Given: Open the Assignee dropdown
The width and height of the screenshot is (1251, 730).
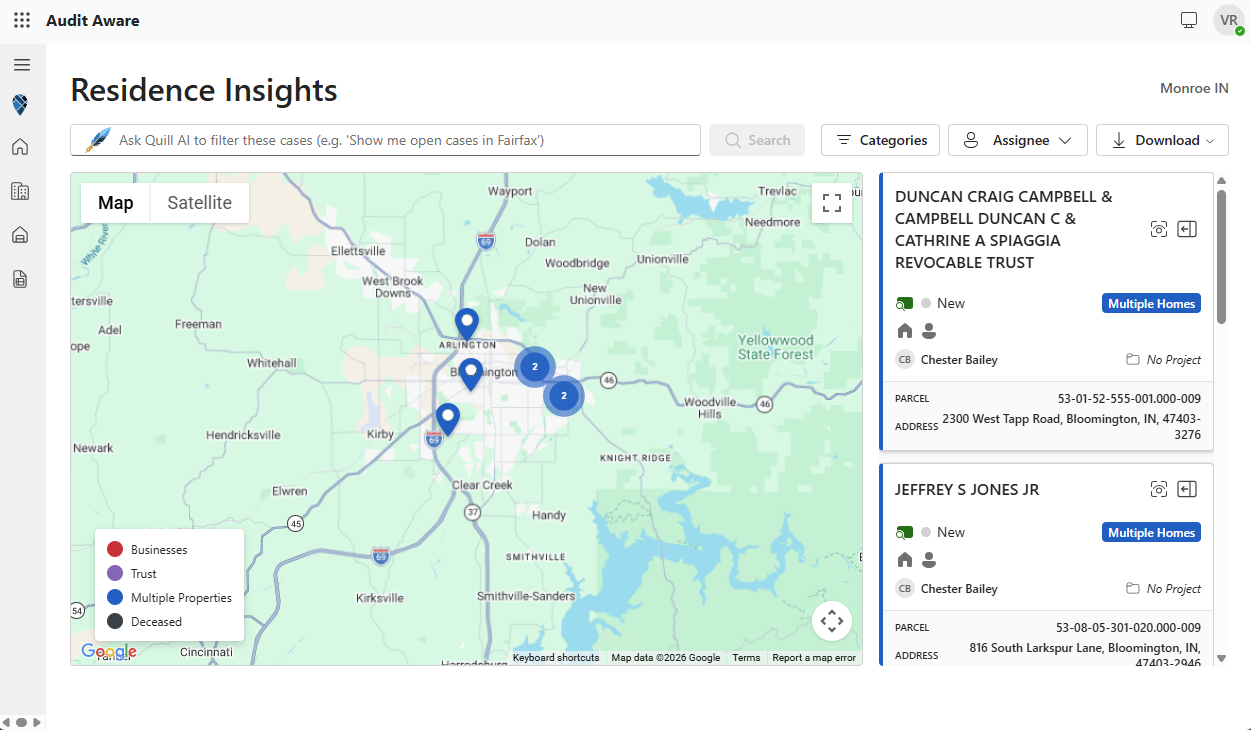Looking at the screenshot, I should coord(1018,140).
